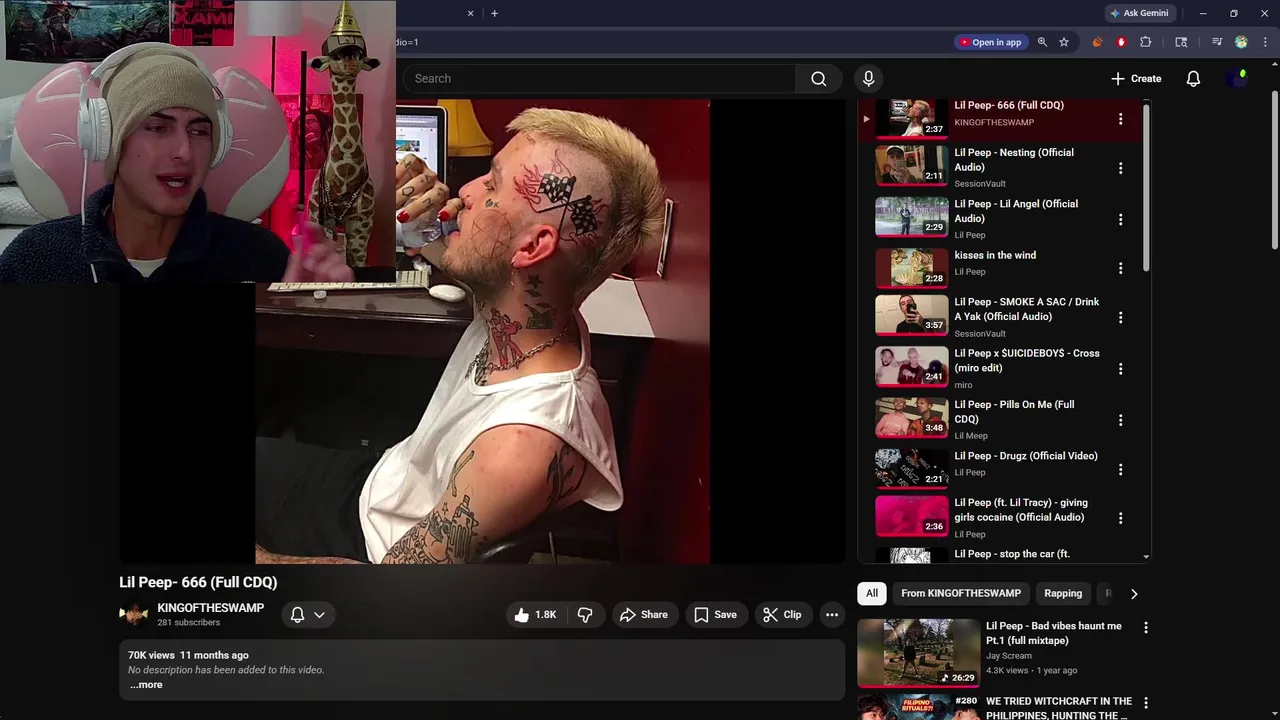Open options for Lil Peep- 666 playlist item
1280x720 pixels.
(x=1120, y=118)
